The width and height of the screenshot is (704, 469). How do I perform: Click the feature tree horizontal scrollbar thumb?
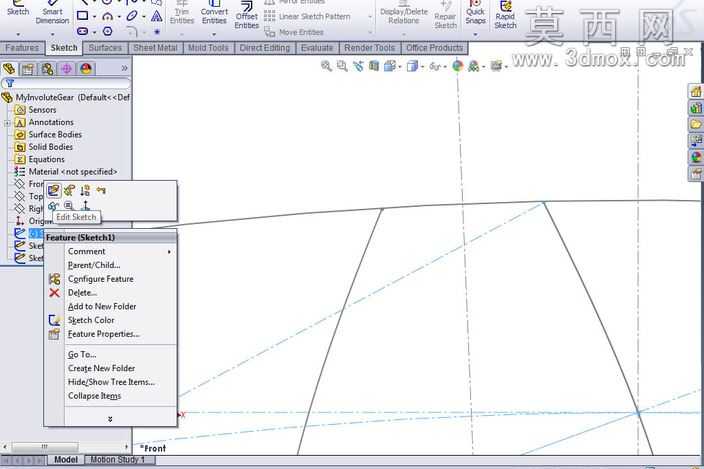(44, 447)
